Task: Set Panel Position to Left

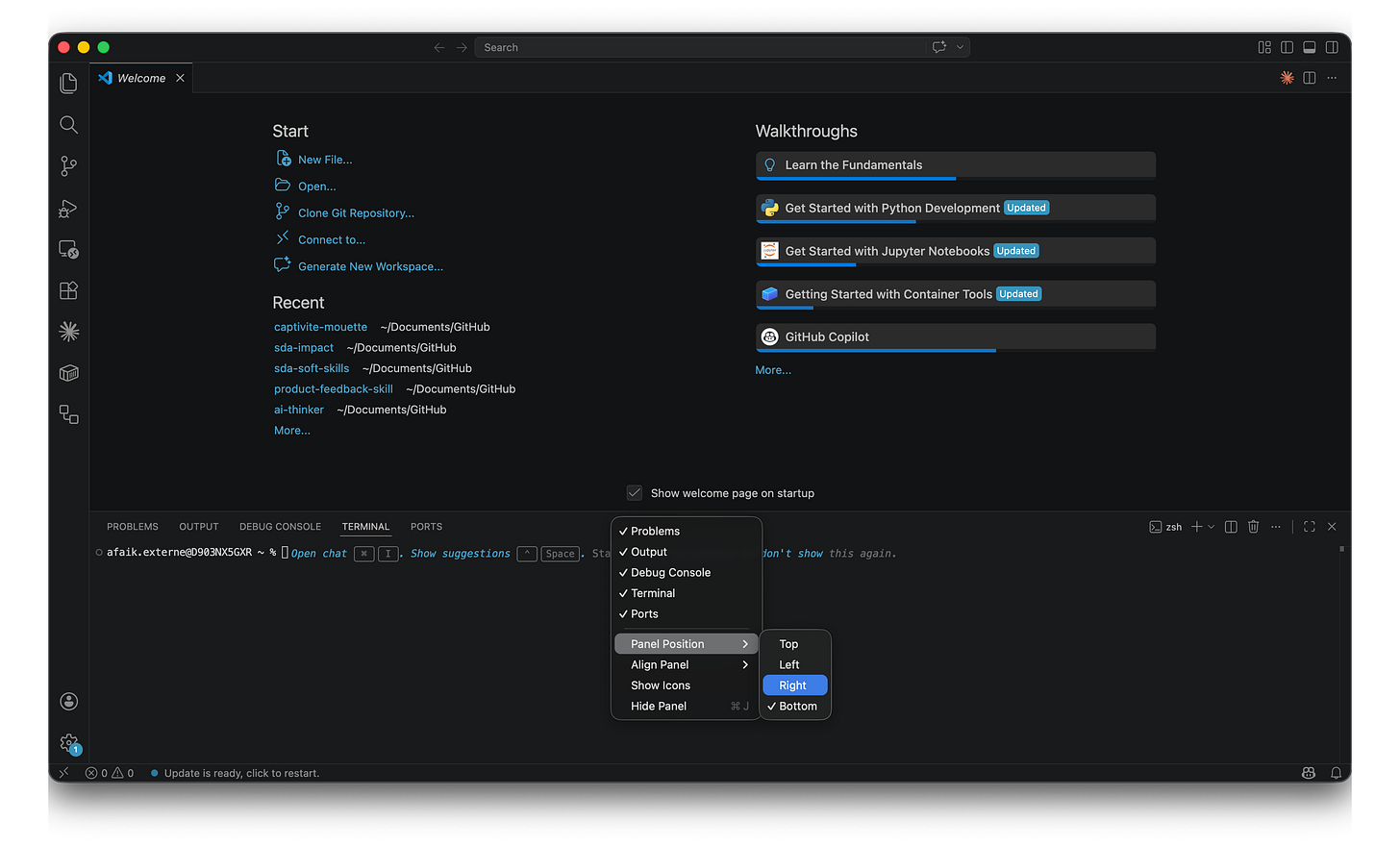Action: tap(788, 664)
